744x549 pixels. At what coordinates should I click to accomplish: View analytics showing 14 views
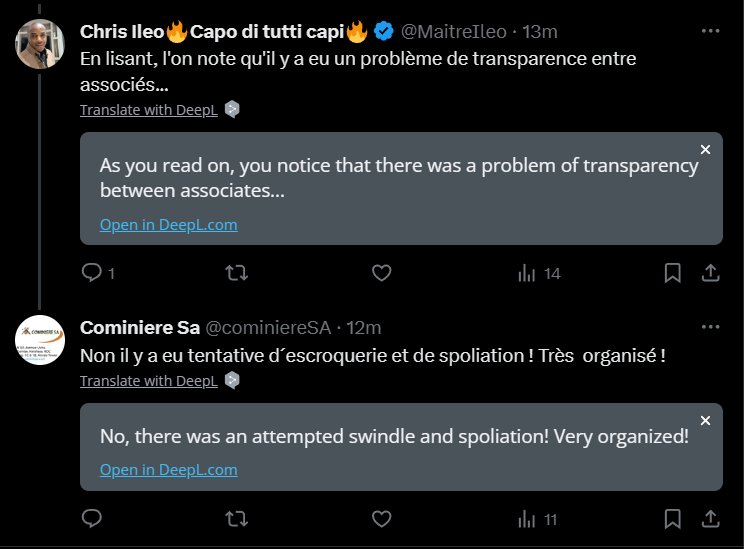coord(539,273)
